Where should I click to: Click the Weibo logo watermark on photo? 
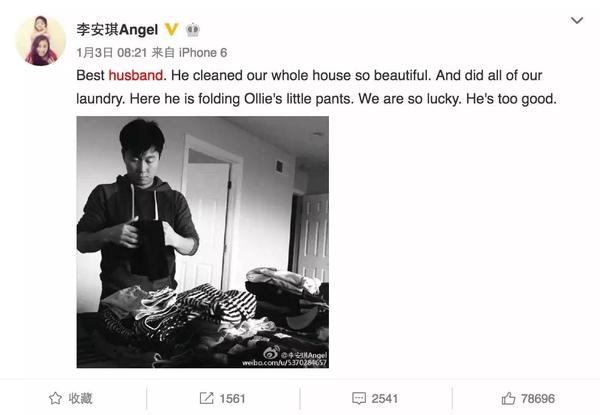tap(271, 353)
